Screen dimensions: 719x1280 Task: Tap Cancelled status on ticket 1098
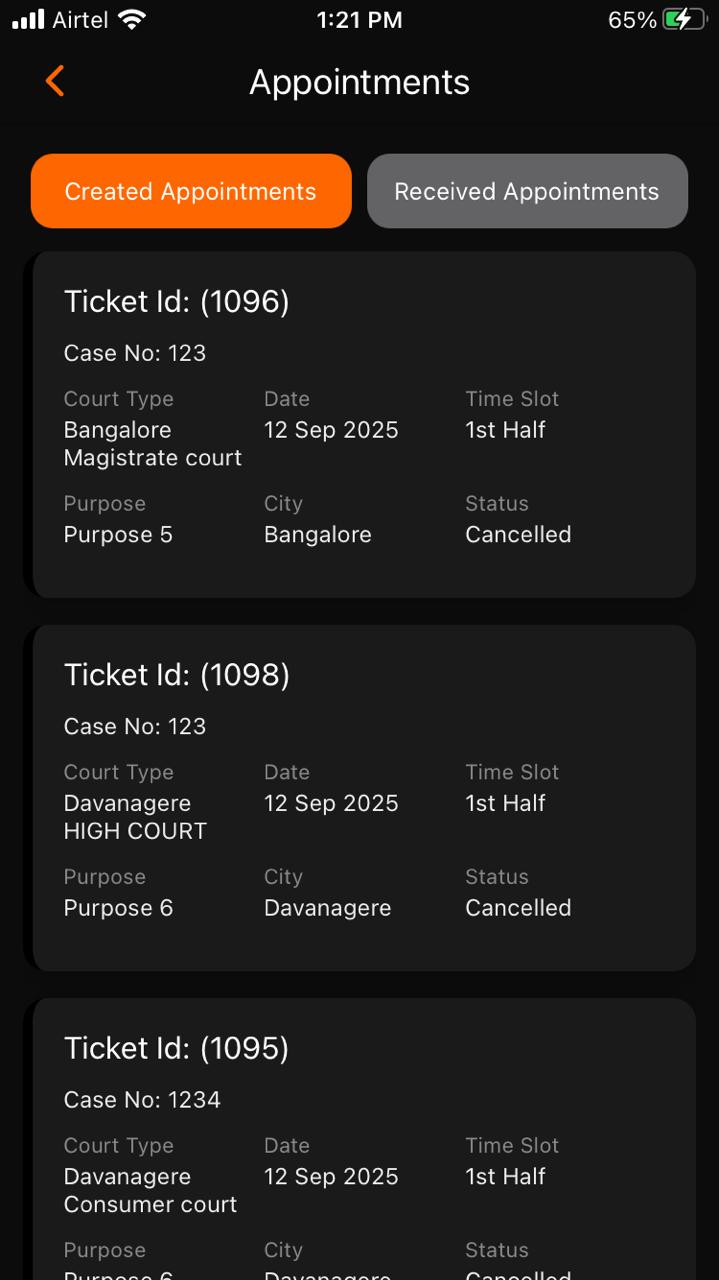(518, 908)
